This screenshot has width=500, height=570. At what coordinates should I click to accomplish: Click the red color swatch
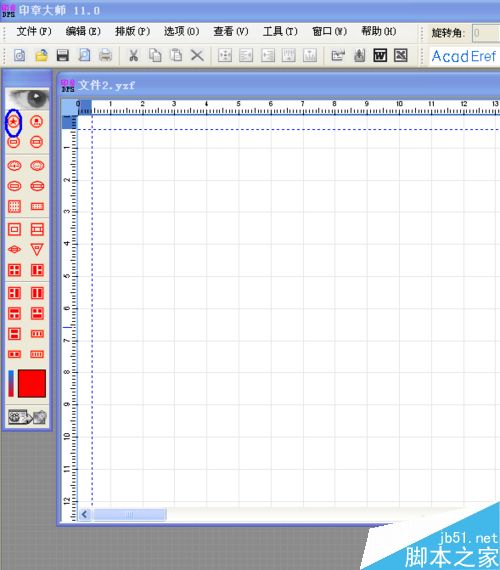click(32, 384)
